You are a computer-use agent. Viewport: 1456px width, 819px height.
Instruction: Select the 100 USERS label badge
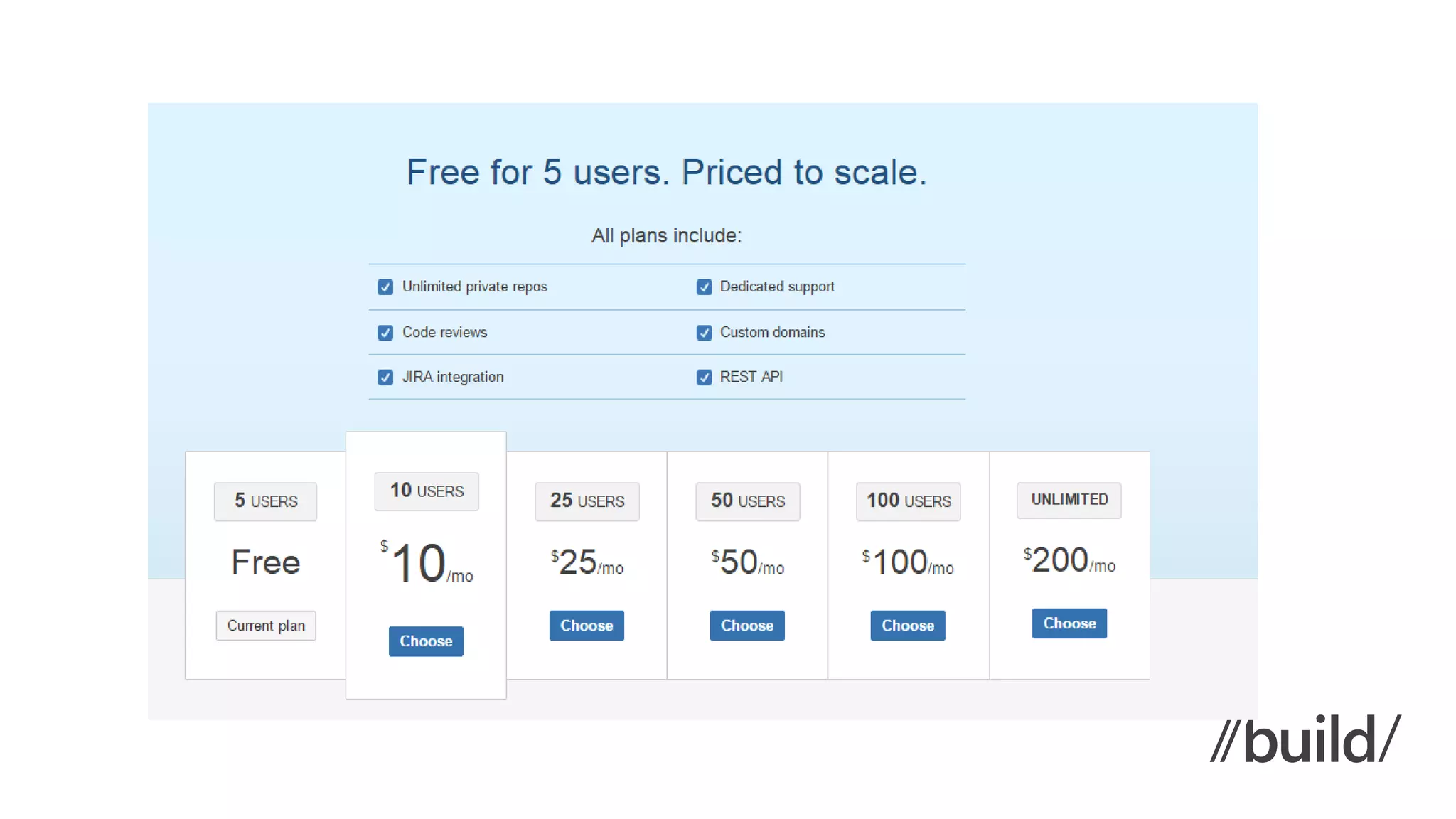coord(909,502)
